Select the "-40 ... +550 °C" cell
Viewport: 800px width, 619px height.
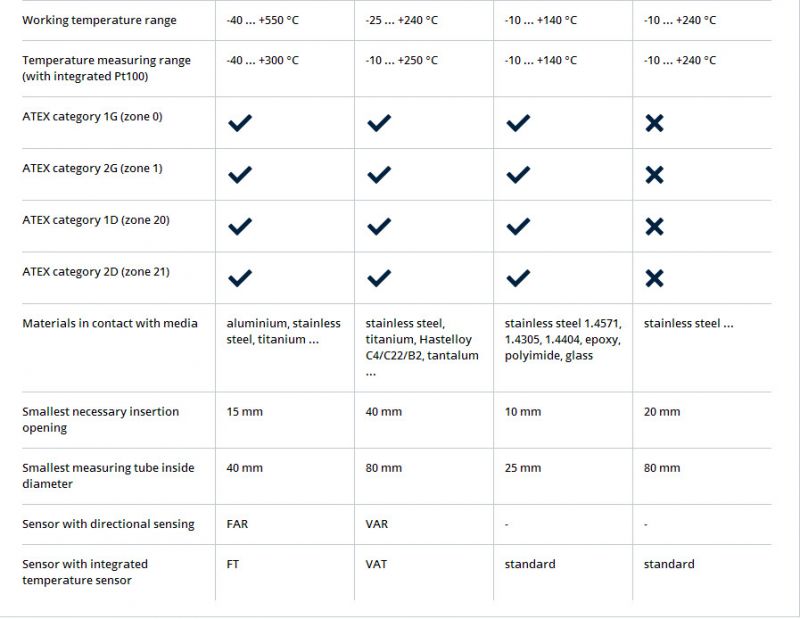coord(263,20)
